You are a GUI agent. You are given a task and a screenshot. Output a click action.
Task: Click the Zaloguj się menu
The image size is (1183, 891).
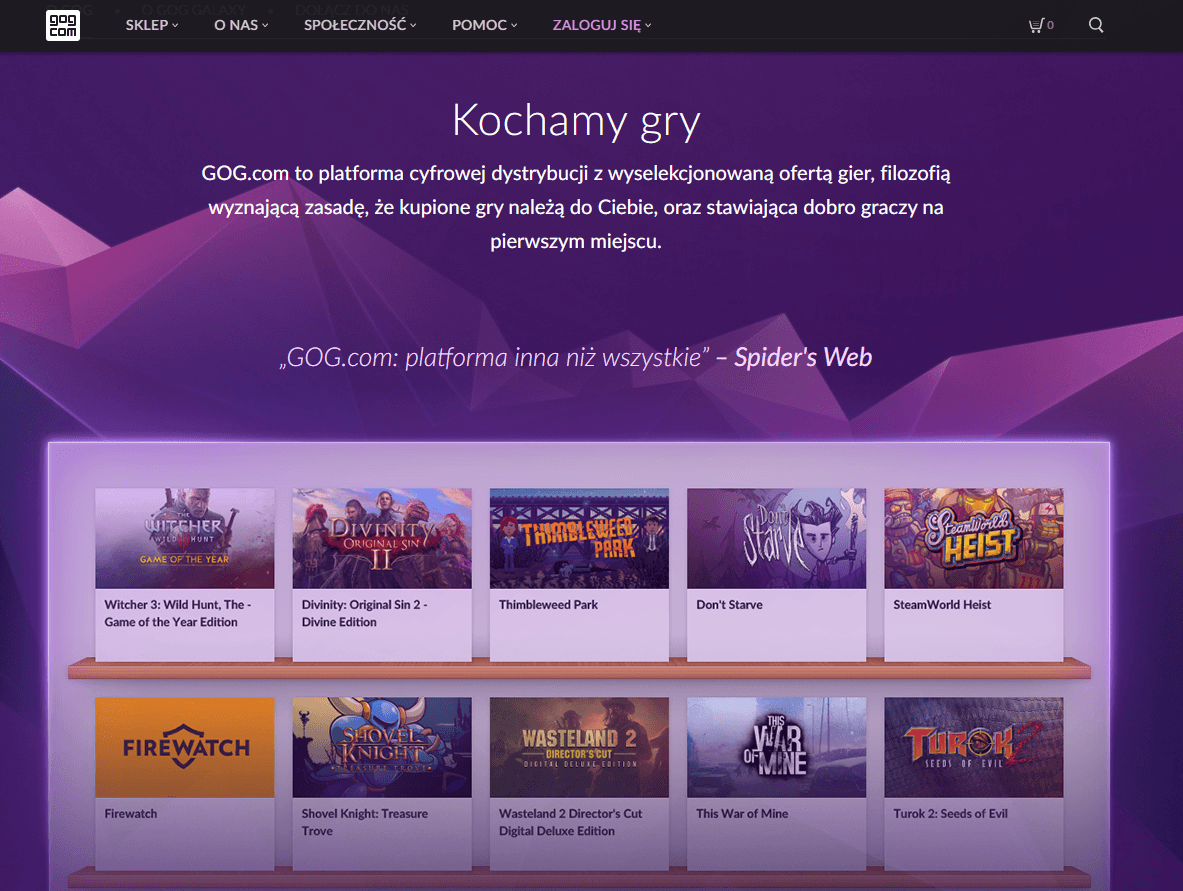tap(601, 25)
